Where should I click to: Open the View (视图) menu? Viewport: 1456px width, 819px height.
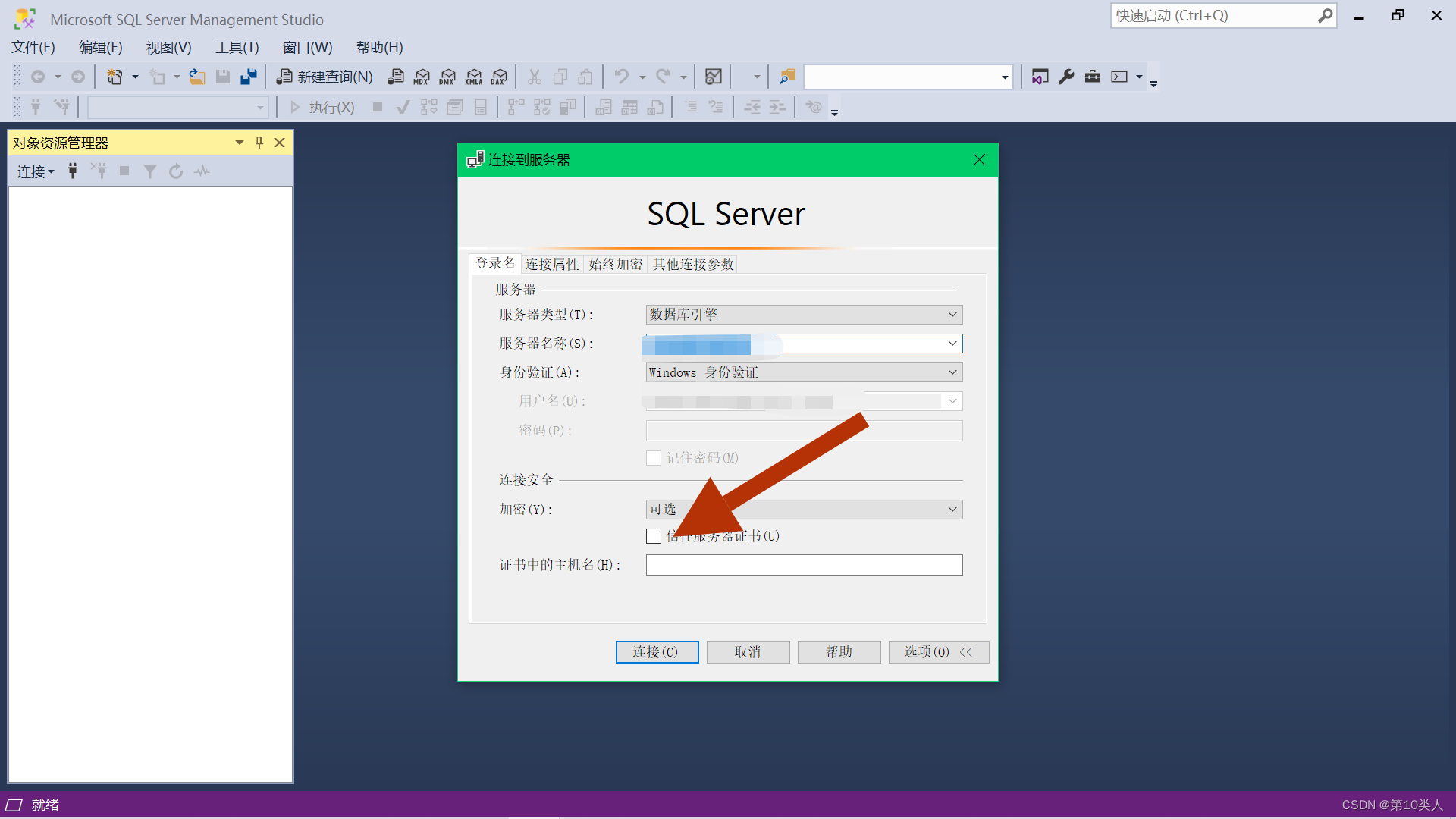click(169, 47)
